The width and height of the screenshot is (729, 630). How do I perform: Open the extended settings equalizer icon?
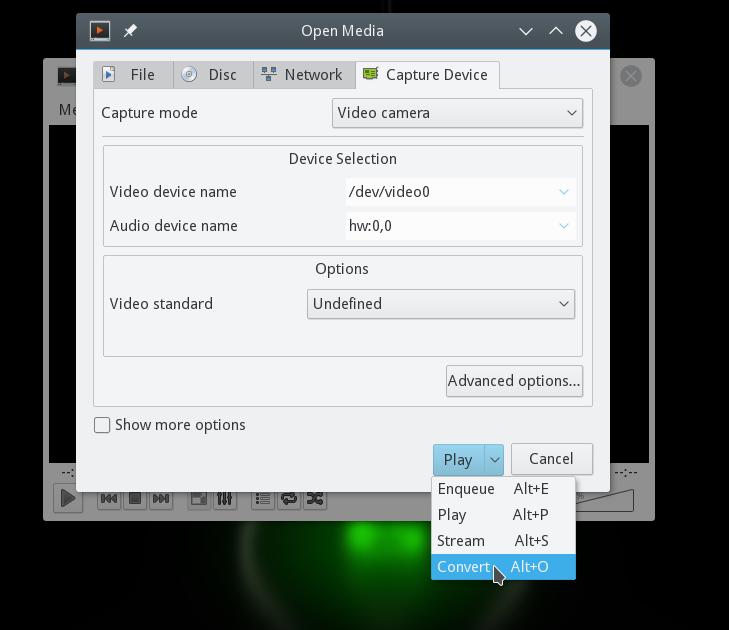point(225,499)
